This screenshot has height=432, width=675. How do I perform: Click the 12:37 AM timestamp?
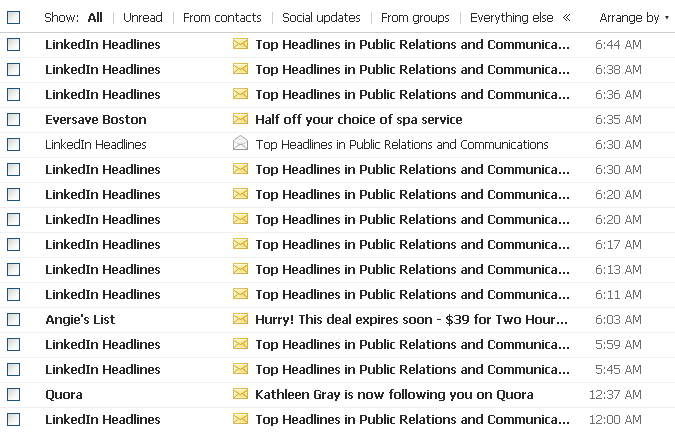click(x=615, y=394)
